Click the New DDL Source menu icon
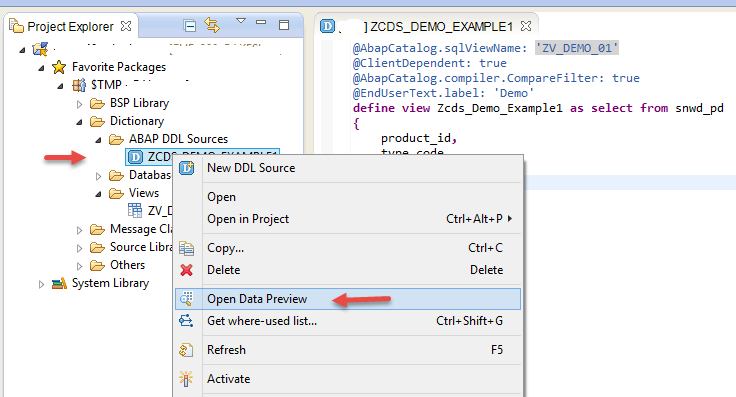The width and height of the screenshot is (736, 397). (x=187, y=168)
